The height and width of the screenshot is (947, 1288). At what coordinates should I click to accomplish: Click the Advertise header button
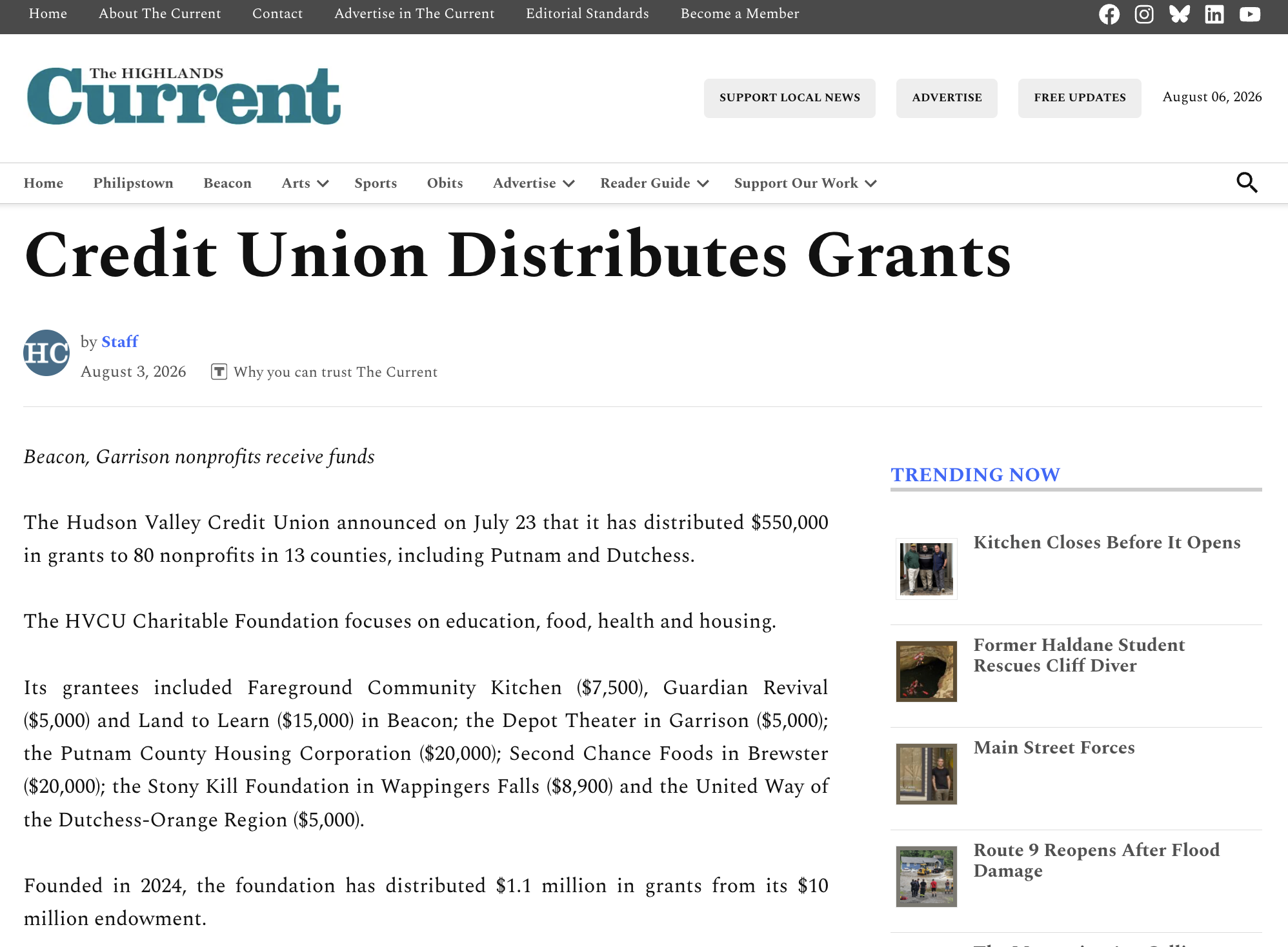pyautogui.click(x=947, y=98)
